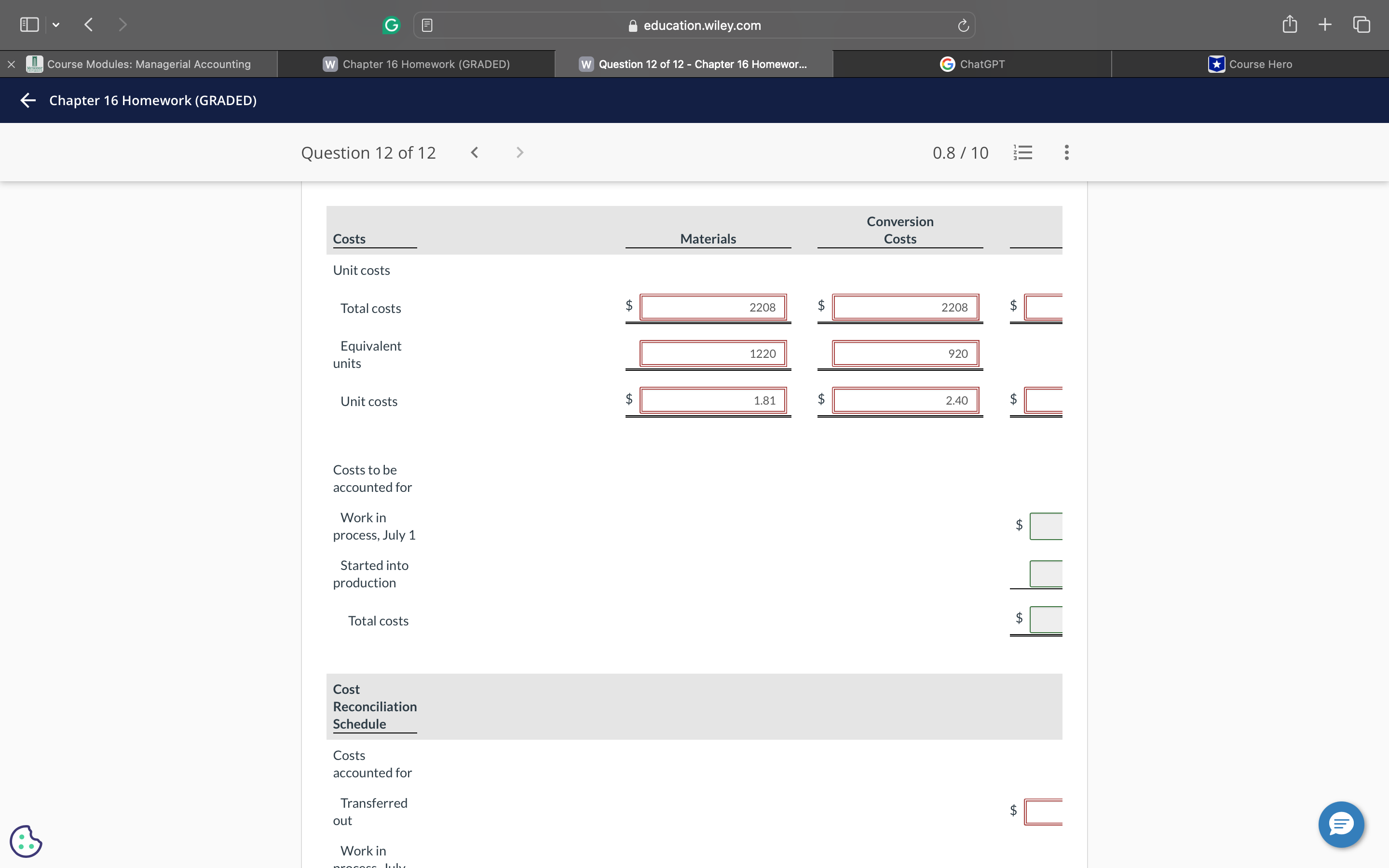Viewport: 1389px width, 868px height.
Task: Click the Share icon in the Safari toolbar
Action: click(1289, 25)
